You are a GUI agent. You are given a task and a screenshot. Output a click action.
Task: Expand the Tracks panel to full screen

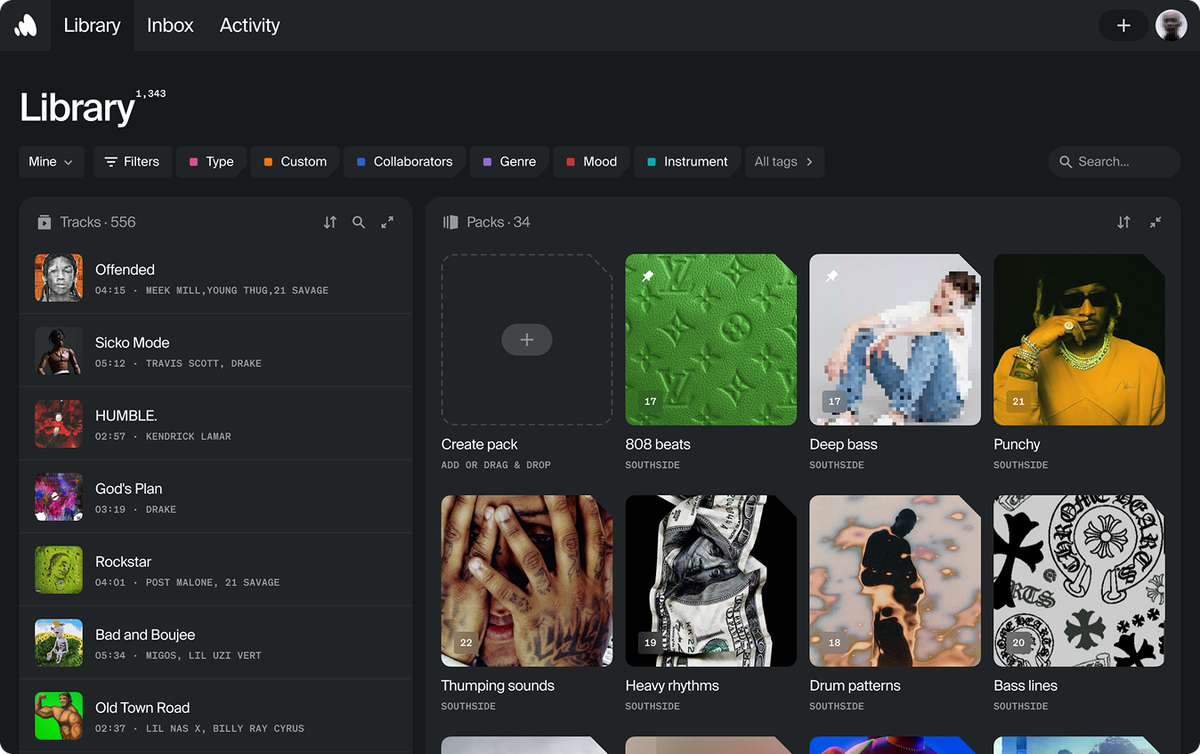coord(387,222)
